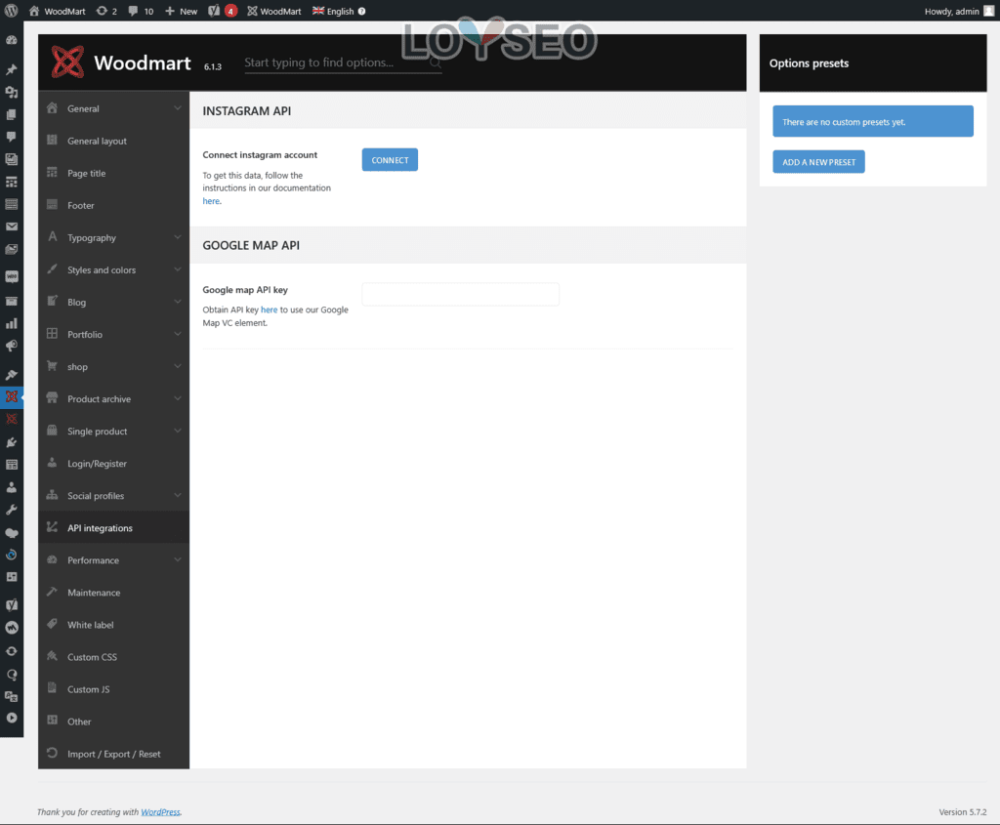Click the play circle icon in admin sidebar
The height and width of the screenshot is (825, 1000).
[11, 718]
